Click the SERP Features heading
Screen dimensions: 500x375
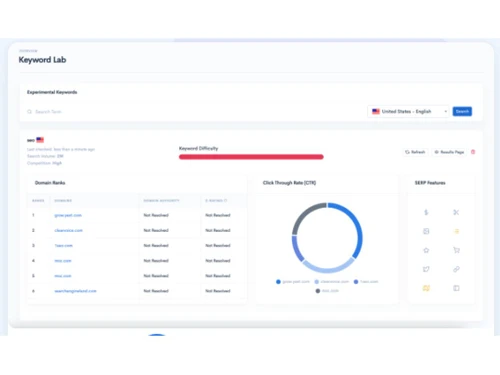click(430, 183)
